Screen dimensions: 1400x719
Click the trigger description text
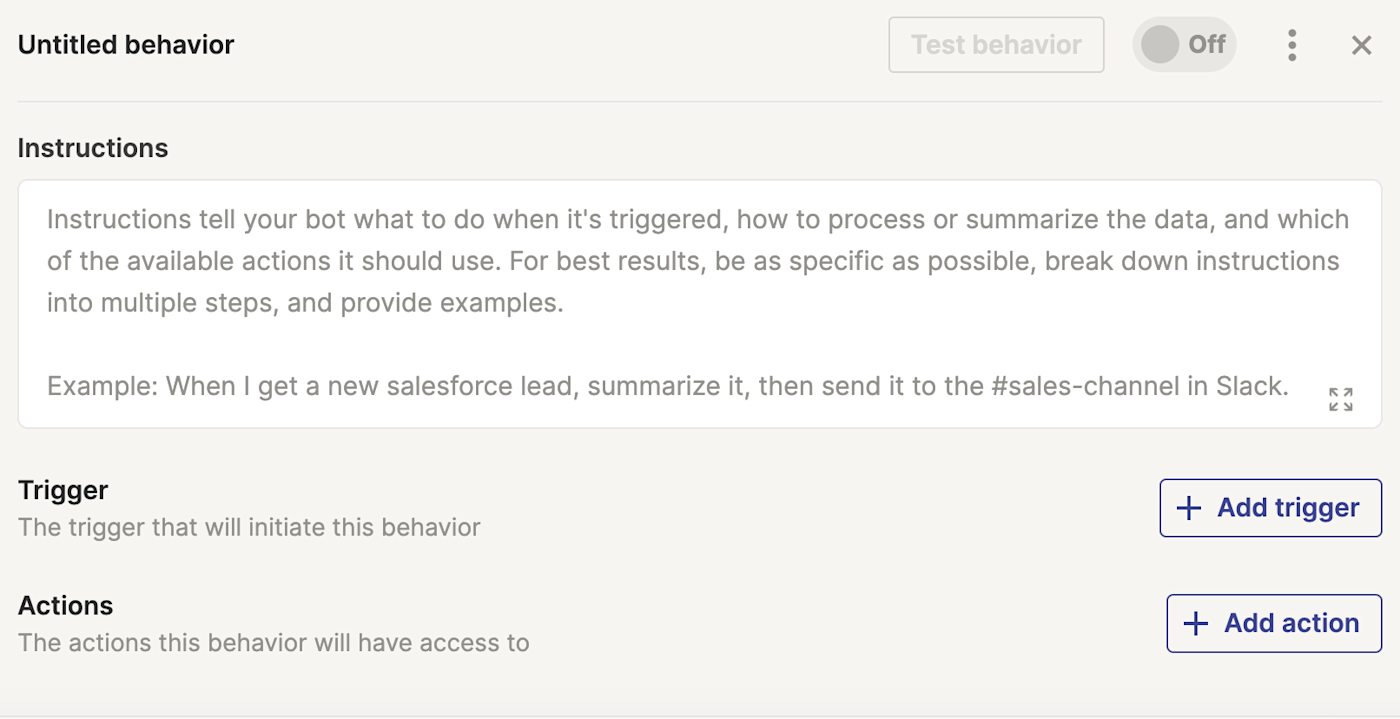(249, 527)
